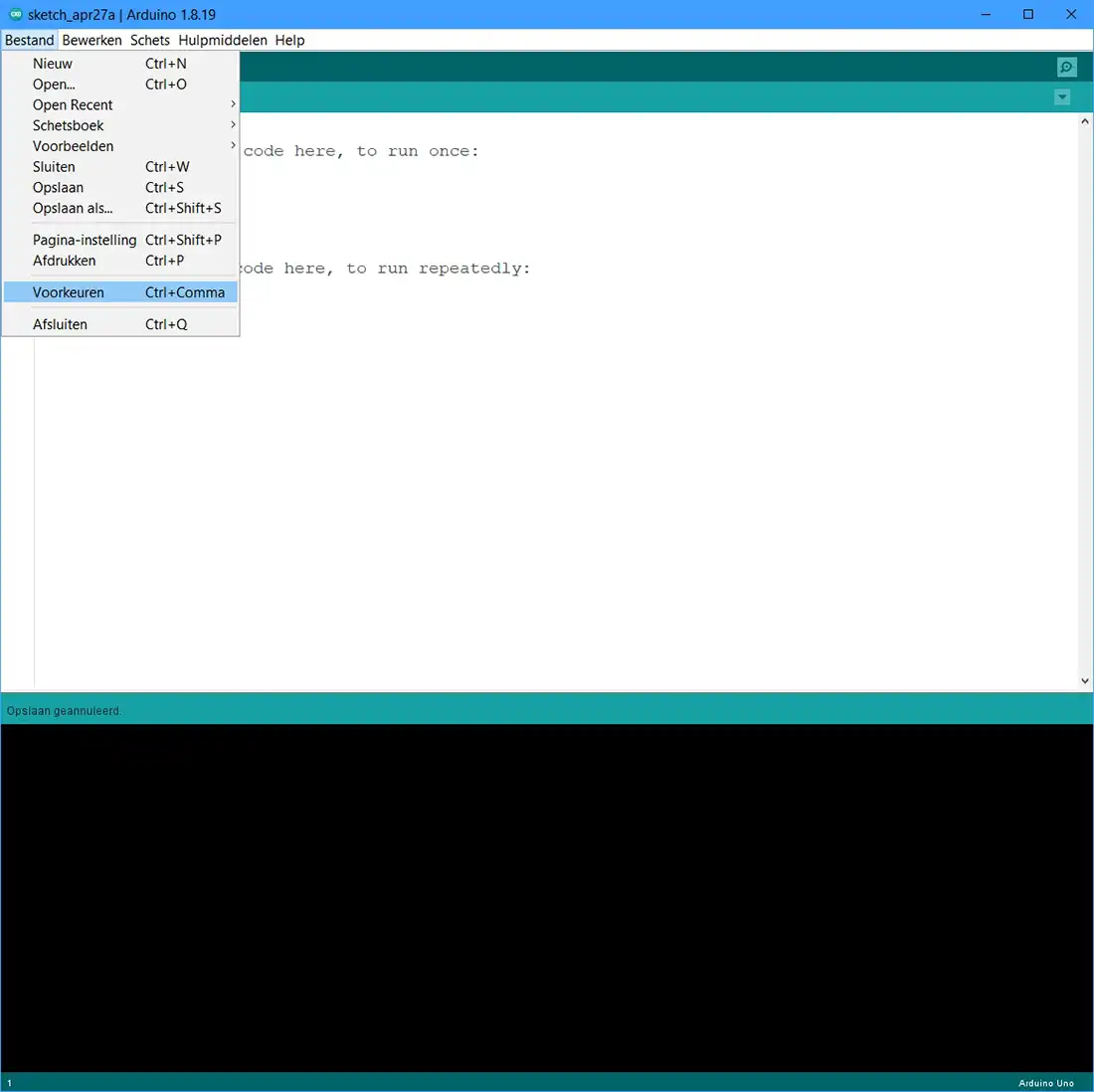Image resolution: width=1094 pixels, height=1092 pixels.
Task: Open the Bewerken menu
Action: coord(91,40)
